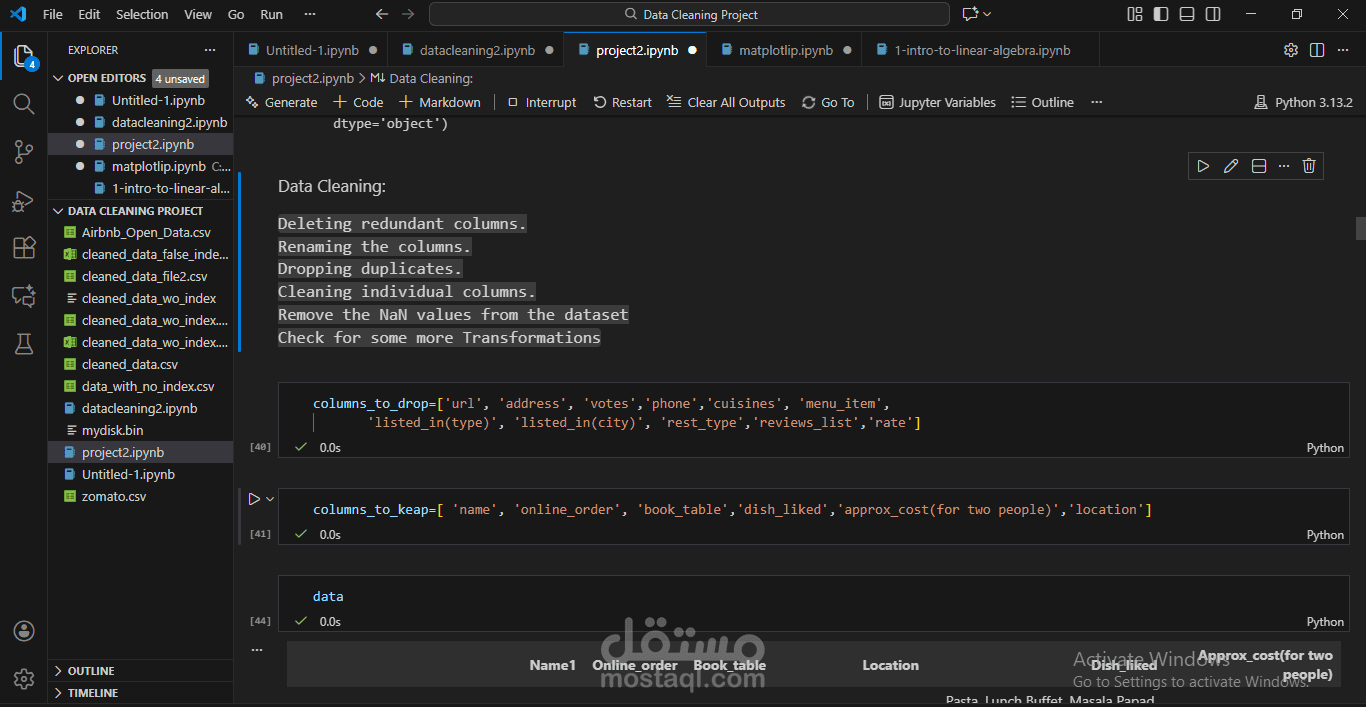Open the Selection menu
Screen dimensions: 1366x707
click(142, 14)
